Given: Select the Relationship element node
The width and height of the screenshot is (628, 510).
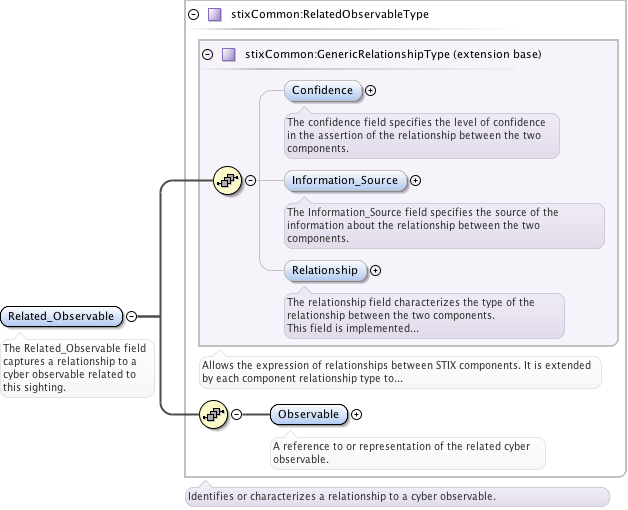Looking at the screenshot, I should 324,270.
